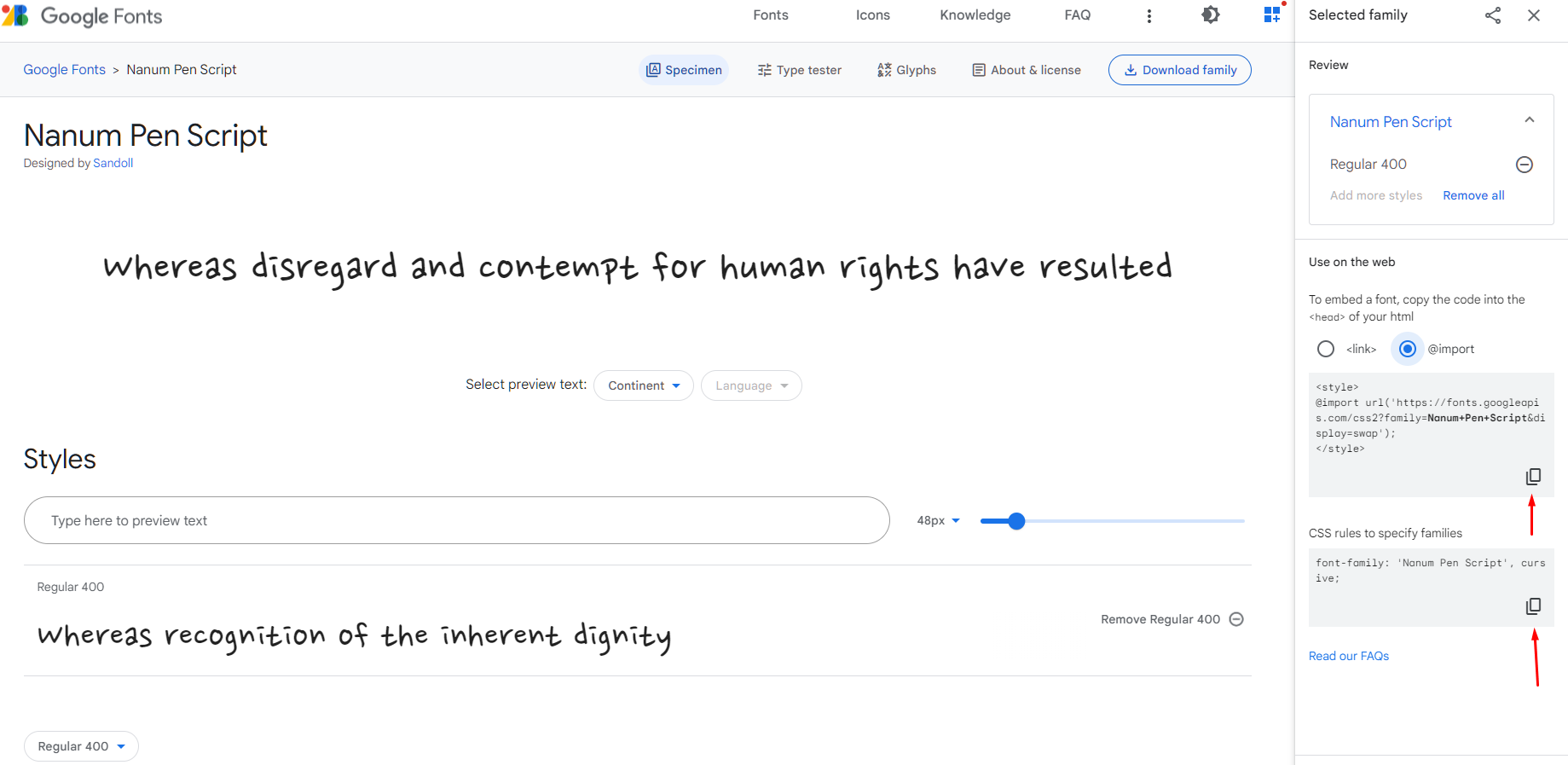Click the 'Regular 400' label above the sample
This screenshot has width=1568, height=765.
71,587
